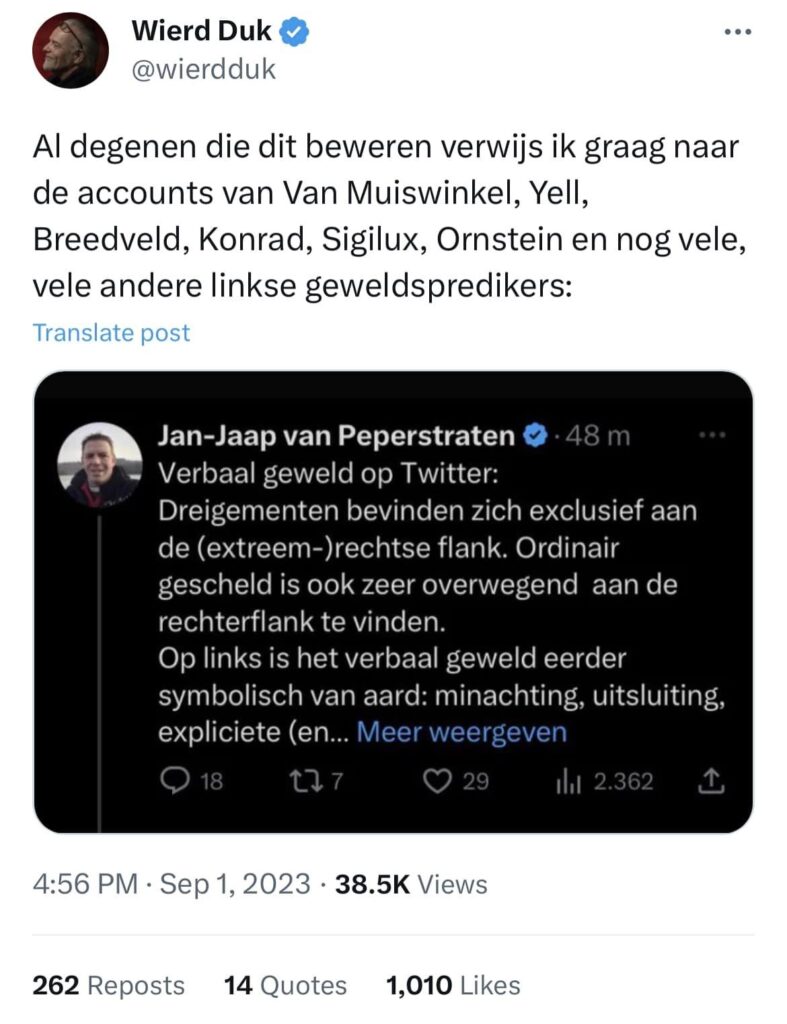Like the quoted tweet with heart icon
Image resolution: width=787 pixels, height=1024 pixels.
(x=438, y=780)
